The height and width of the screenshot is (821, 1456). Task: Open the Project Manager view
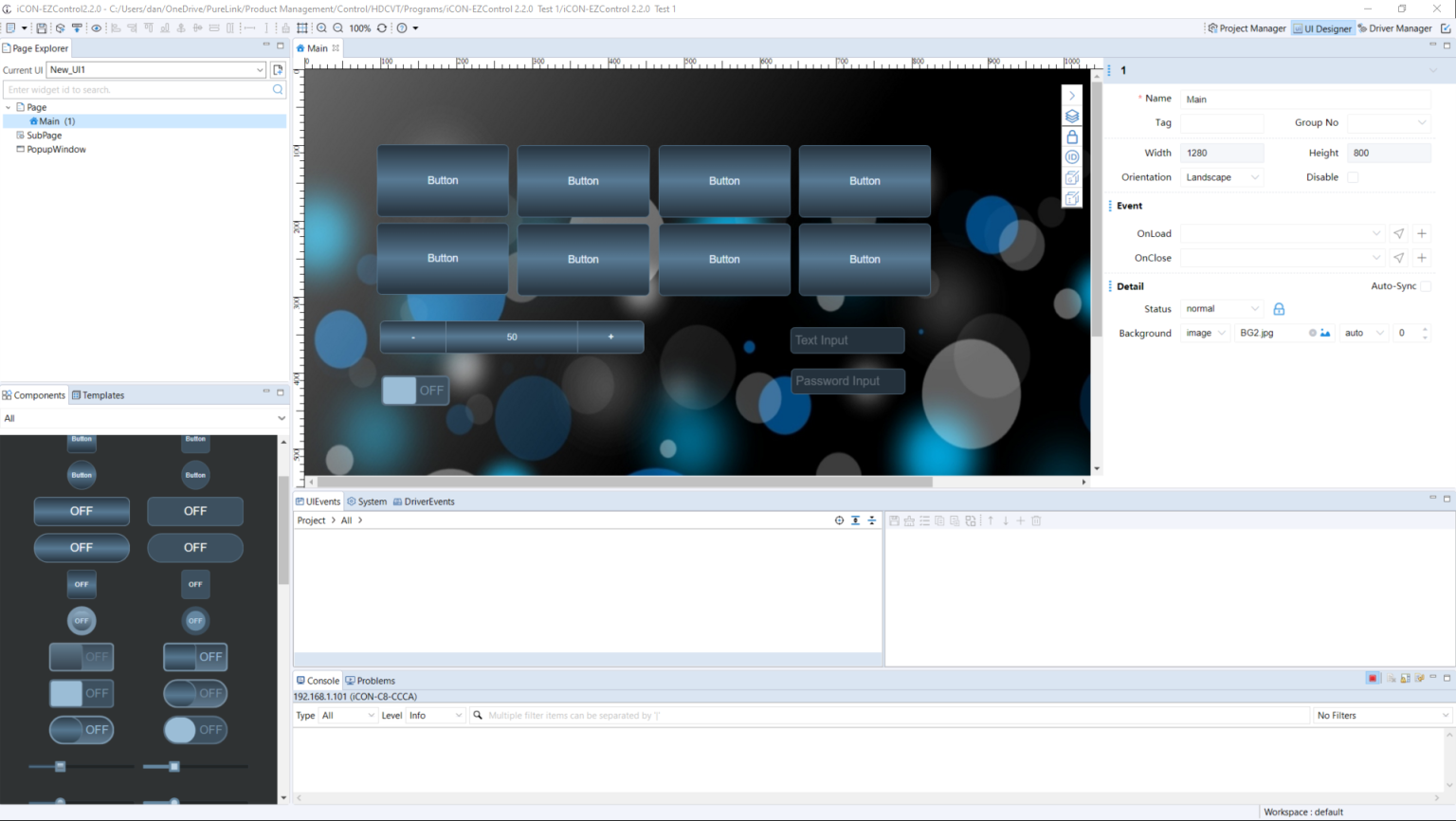point(1247,28)
